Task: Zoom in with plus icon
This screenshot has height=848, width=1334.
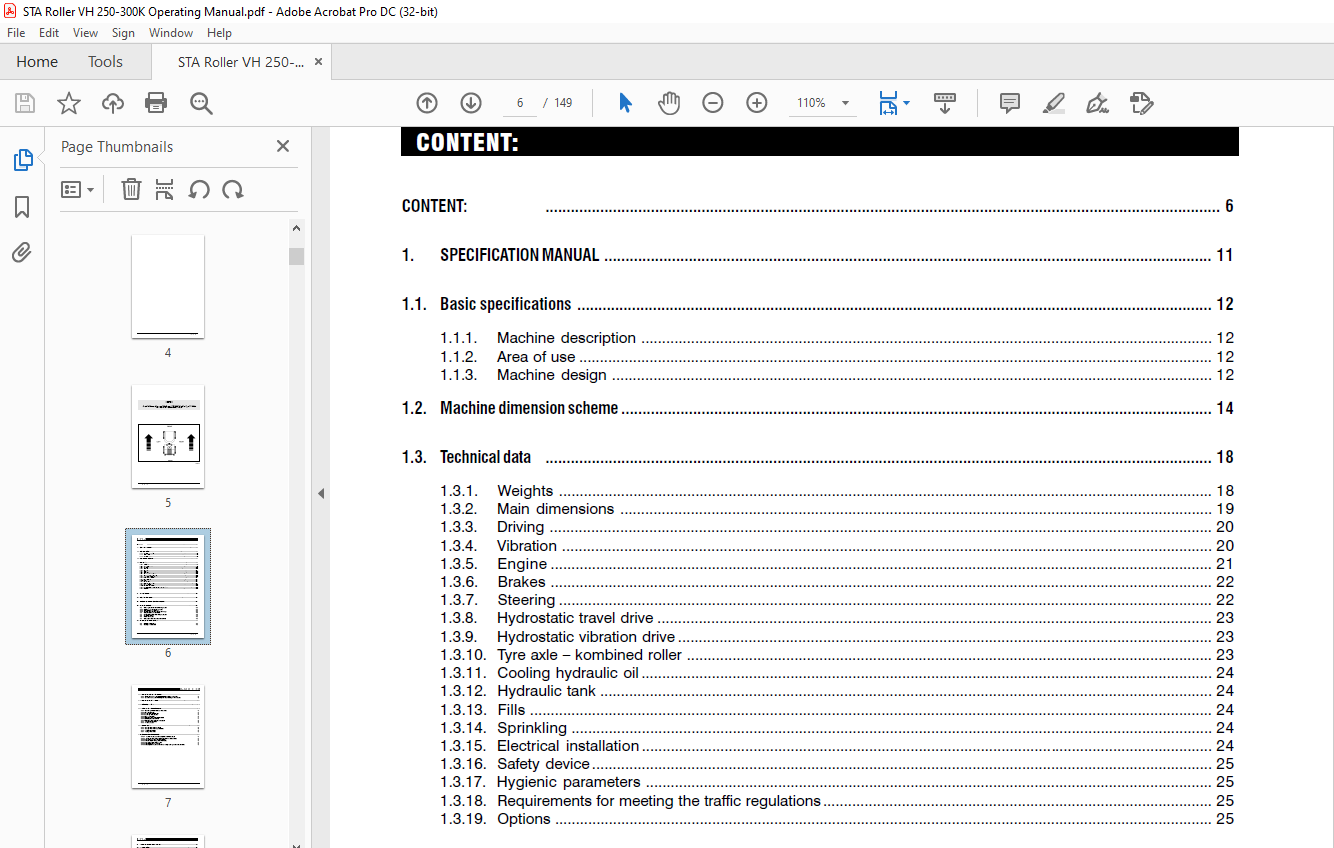Action: (757, 103)
